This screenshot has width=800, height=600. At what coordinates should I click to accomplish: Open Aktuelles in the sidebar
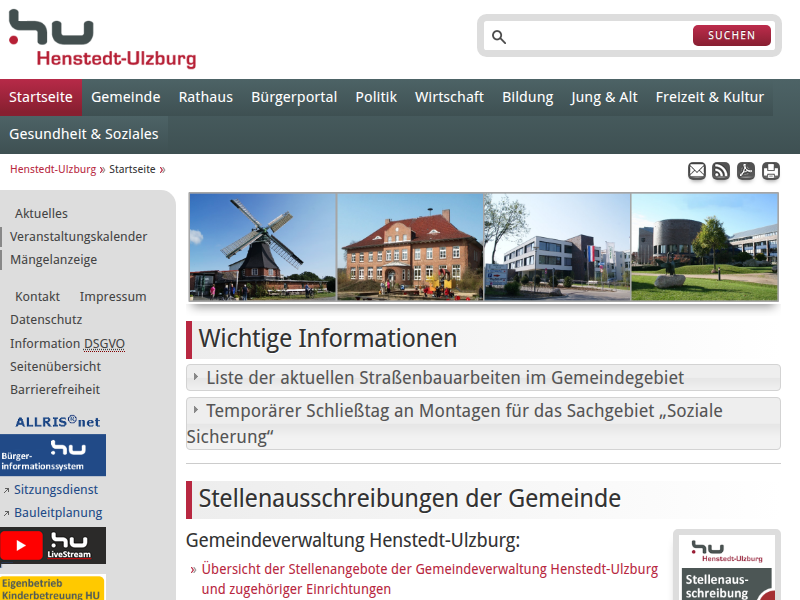41,213
